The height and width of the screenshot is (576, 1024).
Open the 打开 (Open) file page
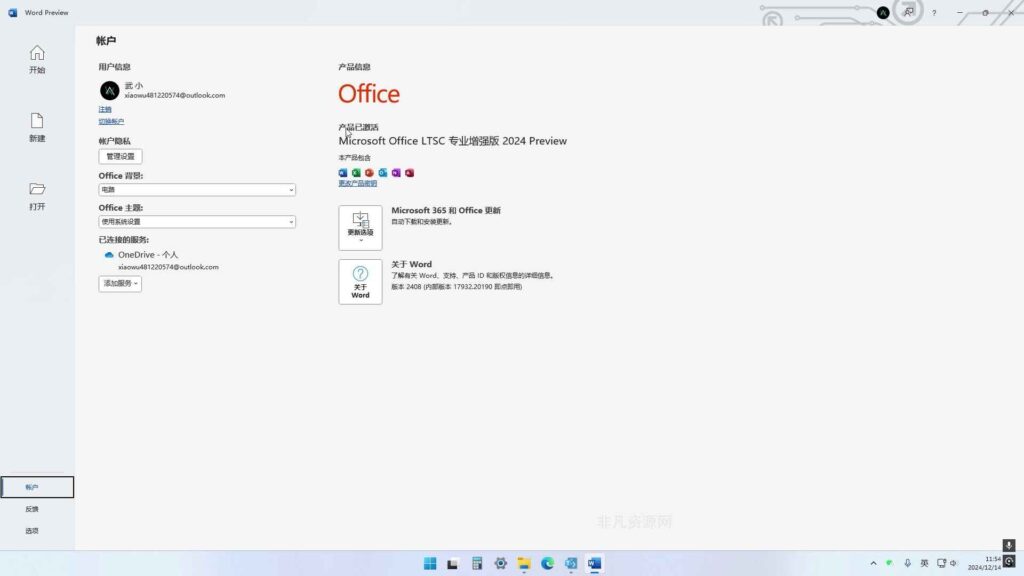point(37,196)
